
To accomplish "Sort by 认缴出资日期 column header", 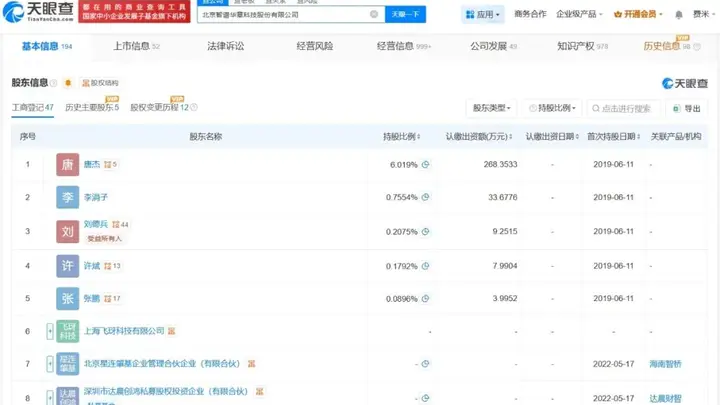I will [552, 136].
